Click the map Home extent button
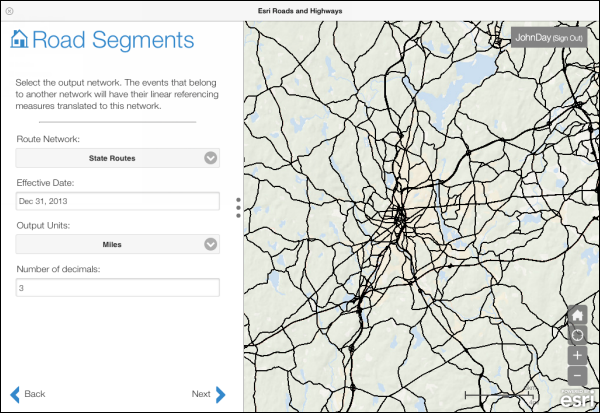This screenshot has width=600, height=413. click(577, 315)
